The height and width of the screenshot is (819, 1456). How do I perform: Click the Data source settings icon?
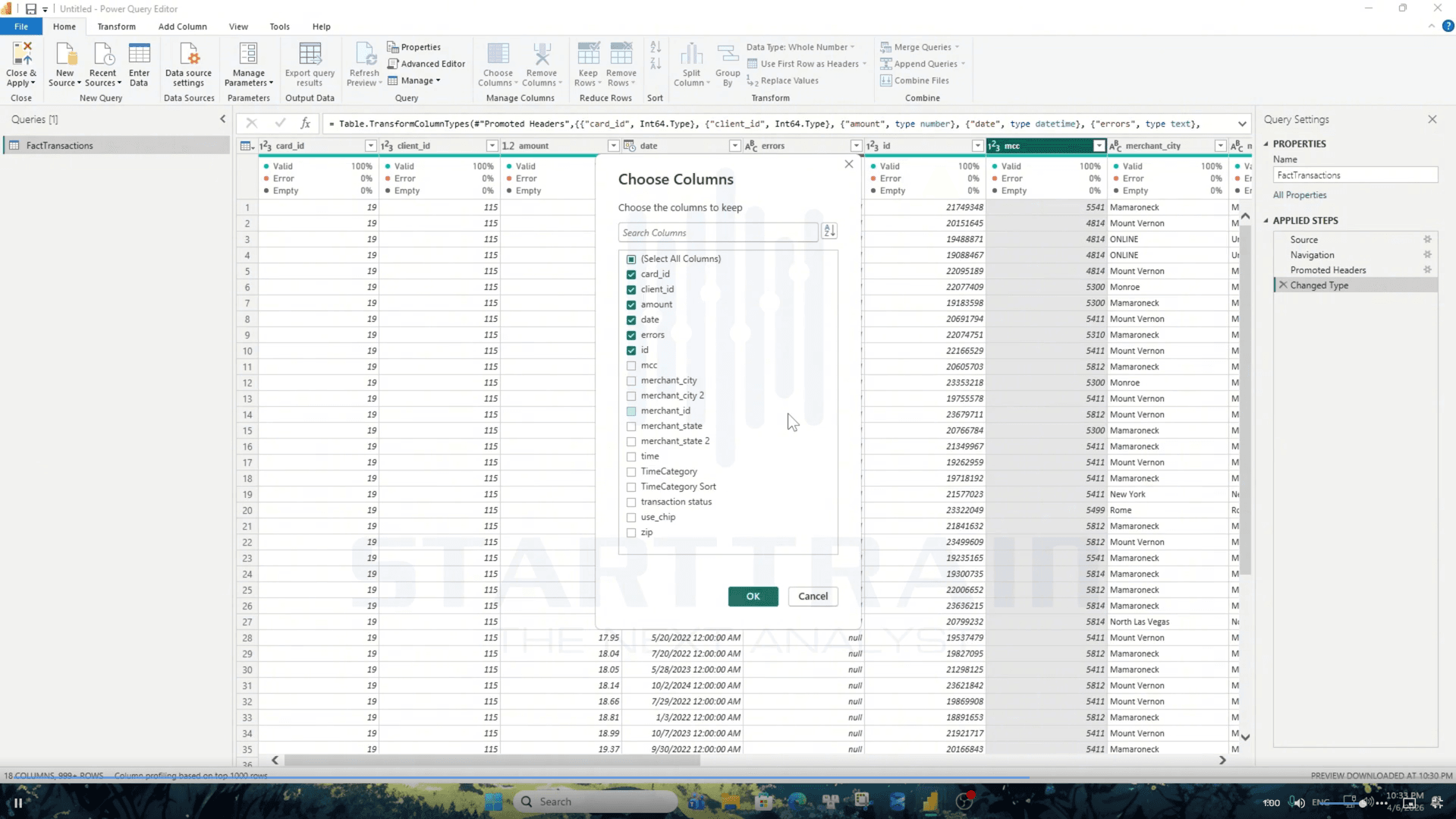tap(188, 54)
